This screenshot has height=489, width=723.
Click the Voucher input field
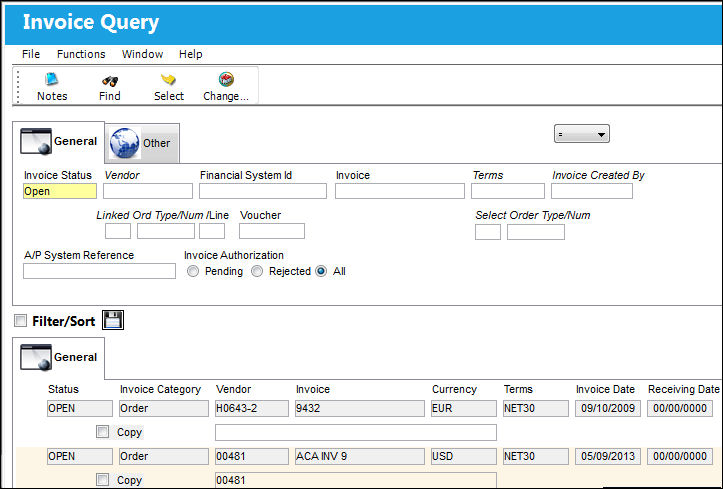(272, 231)
